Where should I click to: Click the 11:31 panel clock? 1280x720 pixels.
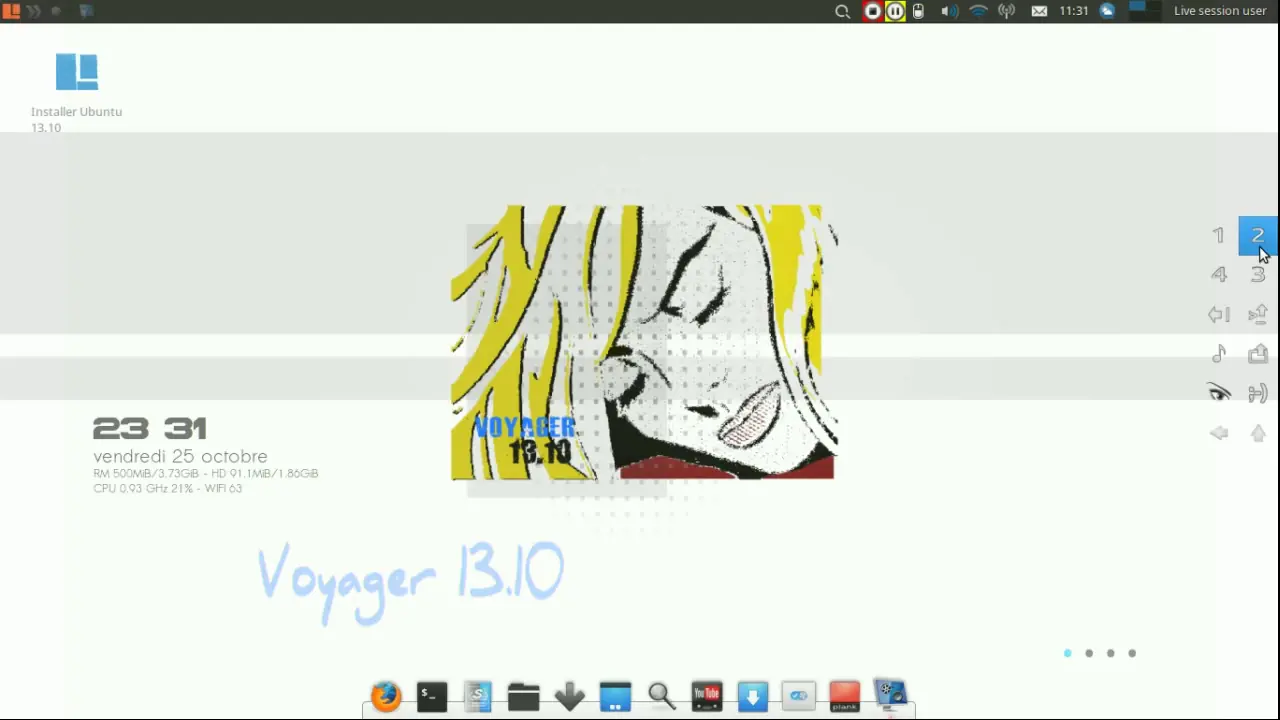pos(1074,11)
